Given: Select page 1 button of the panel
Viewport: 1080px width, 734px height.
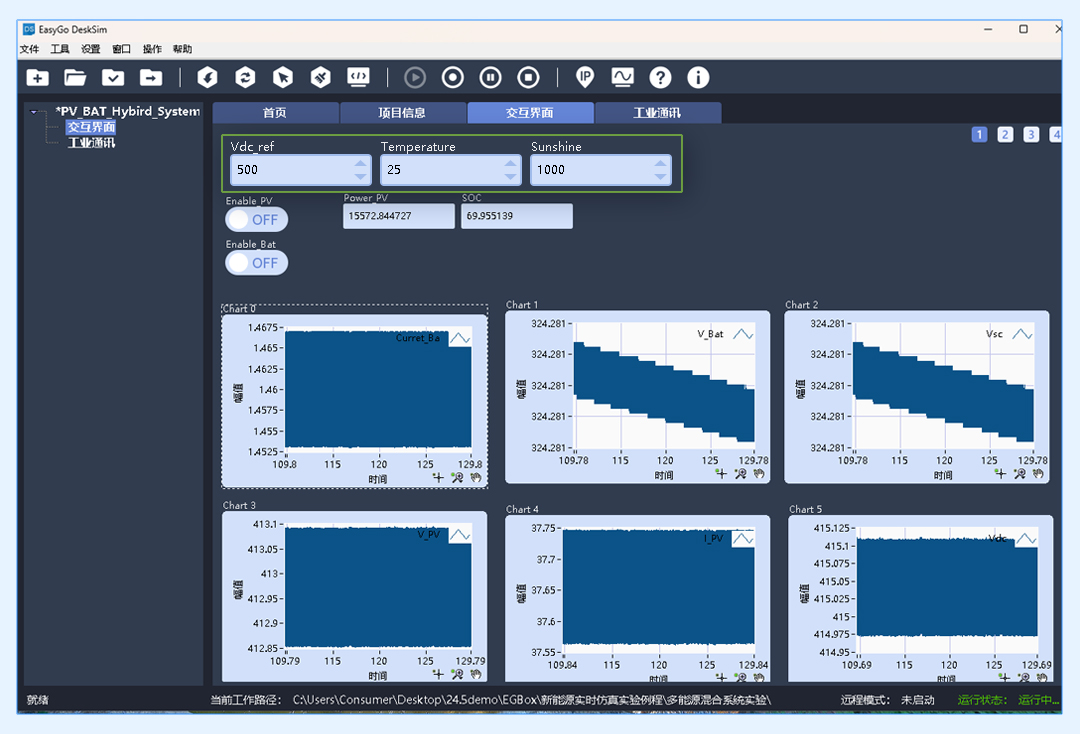Looking at the screenshot, I should 979,134.
